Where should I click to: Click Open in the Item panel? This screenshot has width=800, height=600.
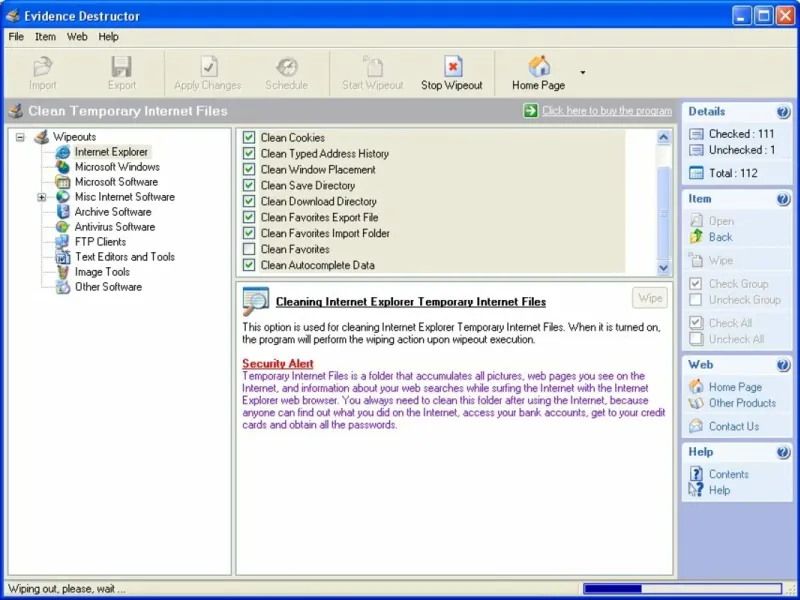pos(721,221)
